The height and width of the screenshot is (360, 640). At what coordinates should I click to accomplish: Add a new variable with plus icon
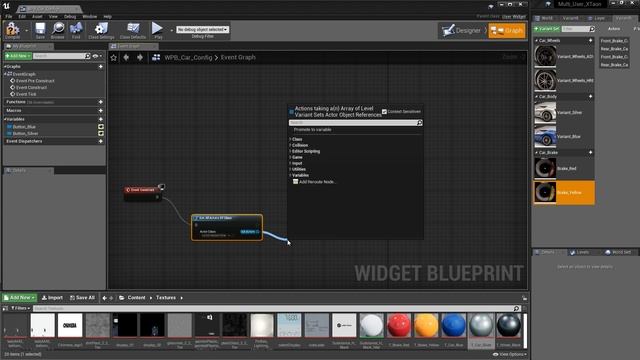pyautogui.click(x=101, y=119)
